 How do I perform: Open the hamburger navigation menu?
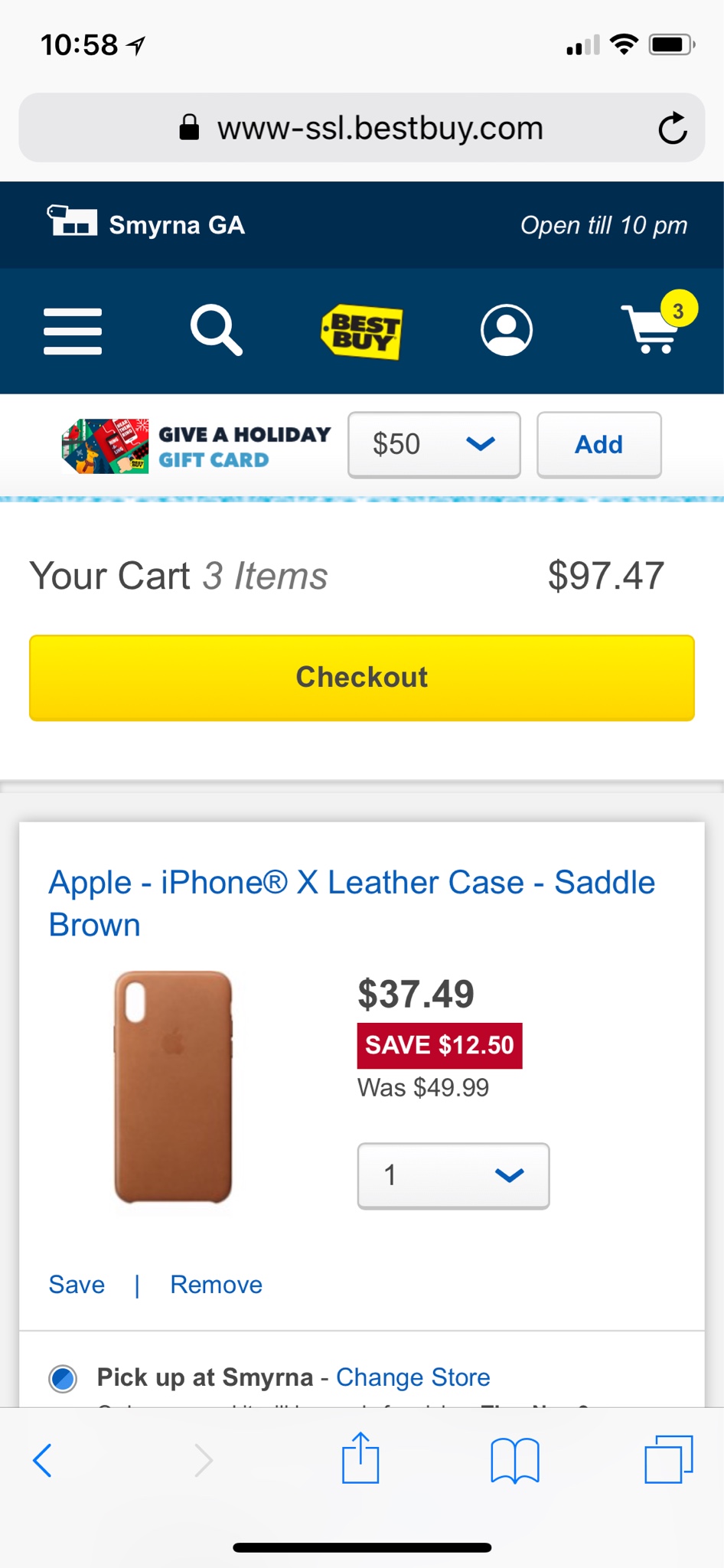tap(73, 332)
